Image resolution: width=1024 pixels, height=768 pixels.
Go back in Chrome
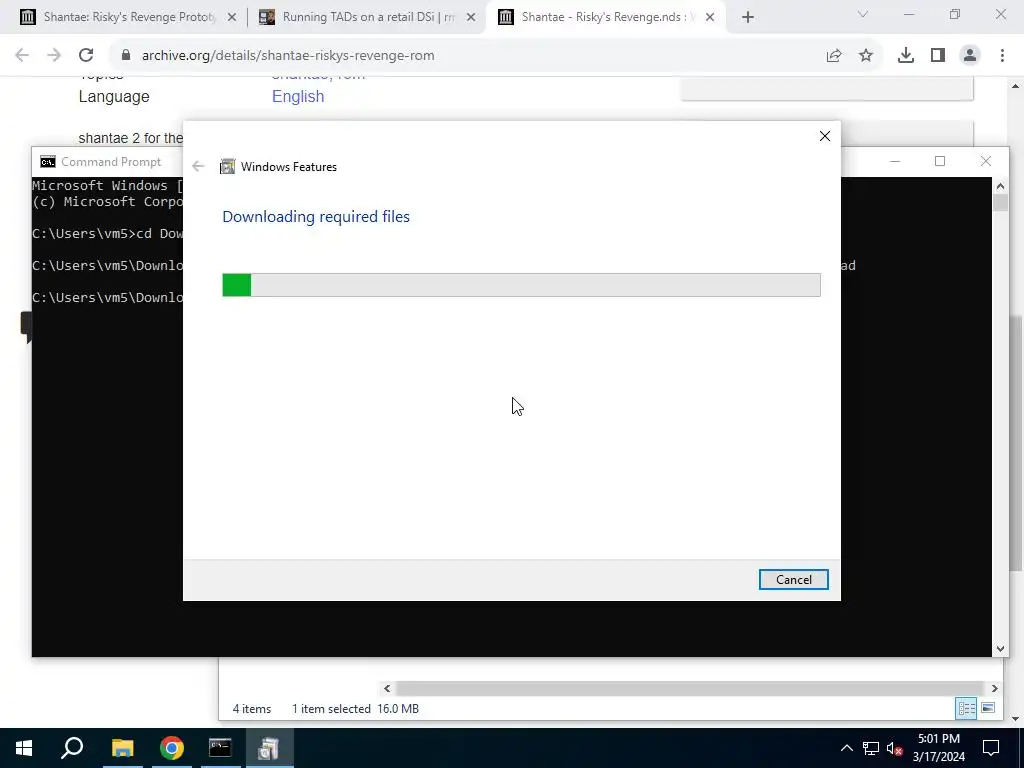pos(22,56)
